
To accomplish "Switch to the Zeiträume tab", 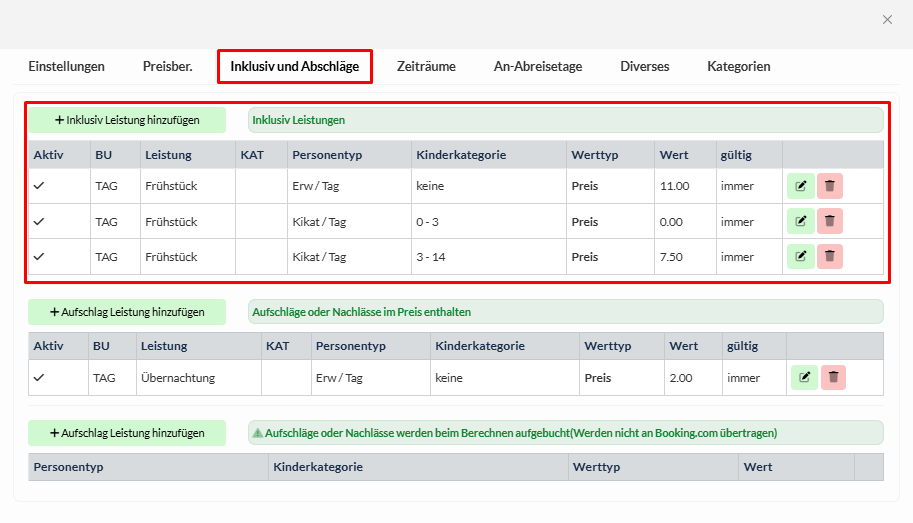I will 426,67.
